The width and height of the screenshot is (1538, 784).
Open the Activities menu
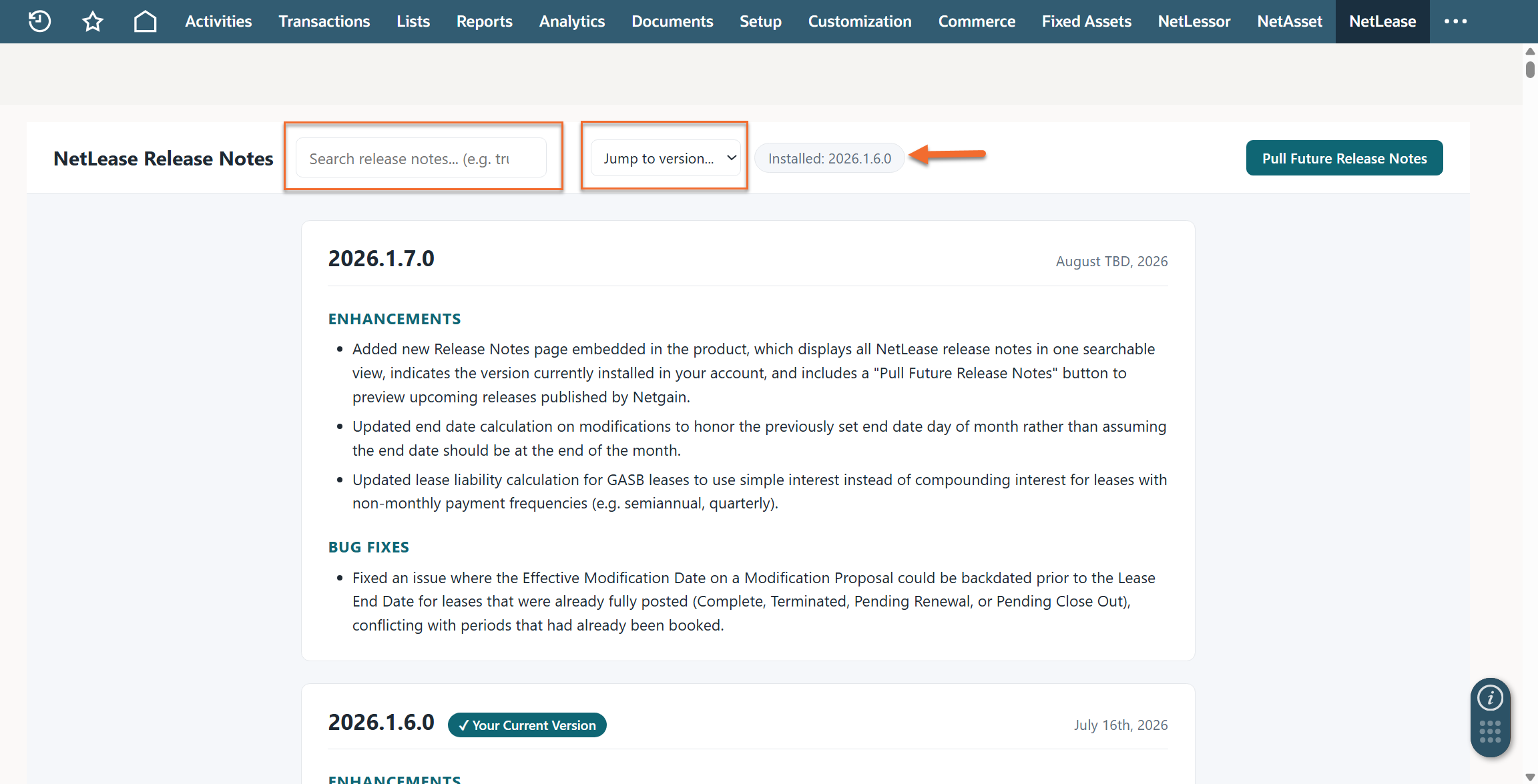click(x=218, y=21)
